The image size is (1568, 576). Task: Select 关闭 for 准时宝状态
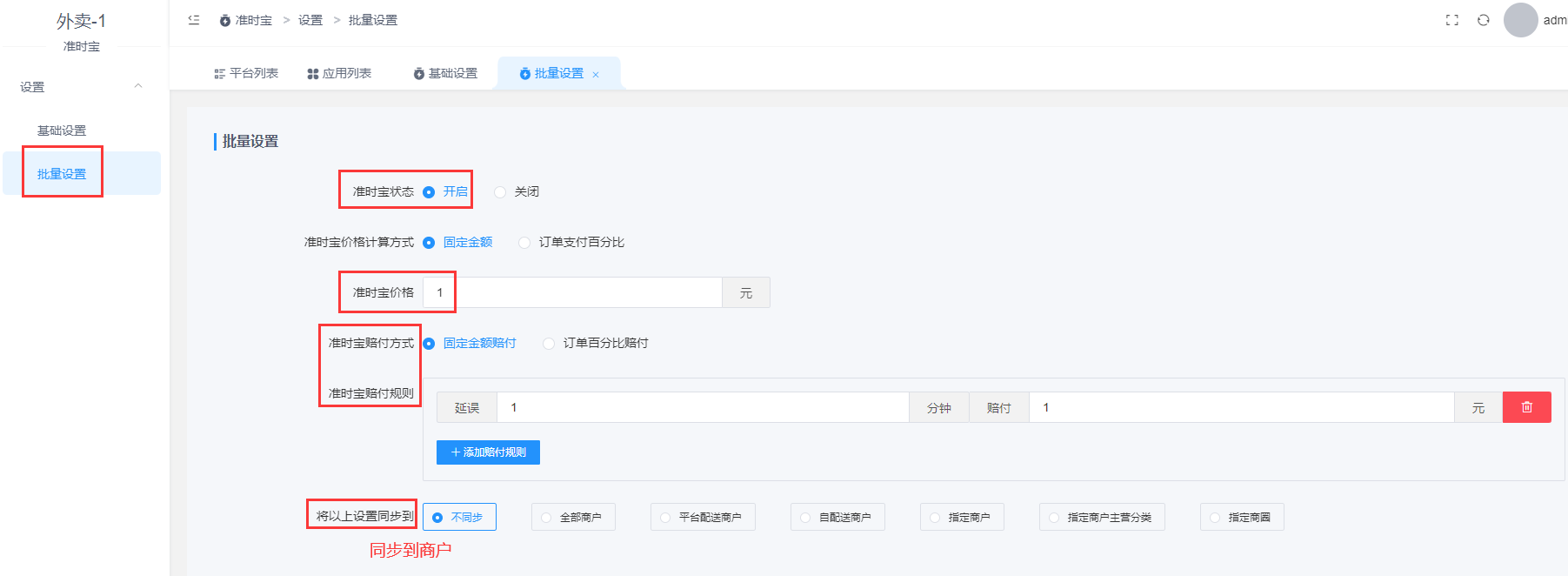point(500,192)
